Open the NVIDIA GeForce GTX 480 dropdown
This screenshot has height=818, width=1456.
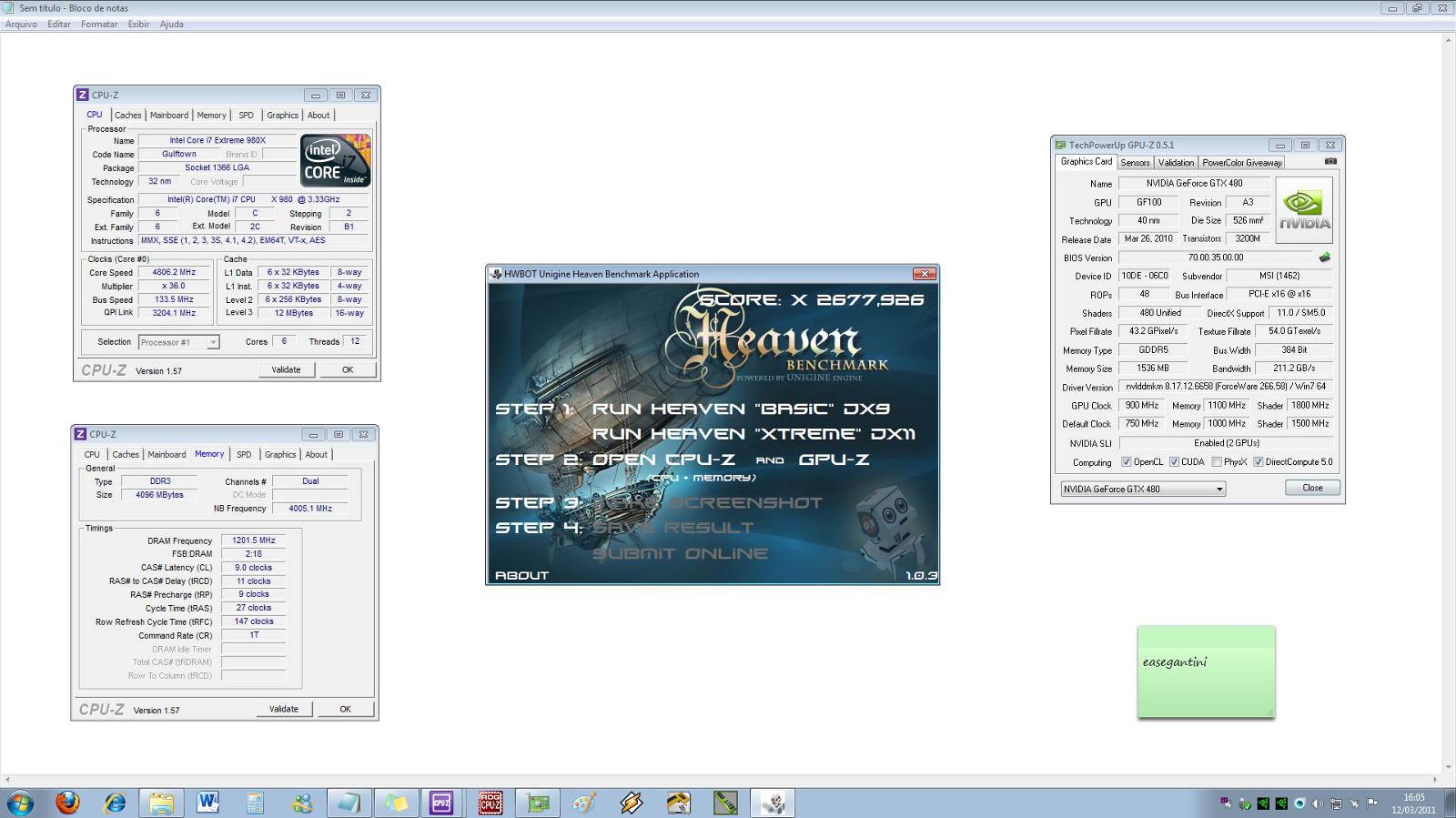click(x=1143, y=489)
